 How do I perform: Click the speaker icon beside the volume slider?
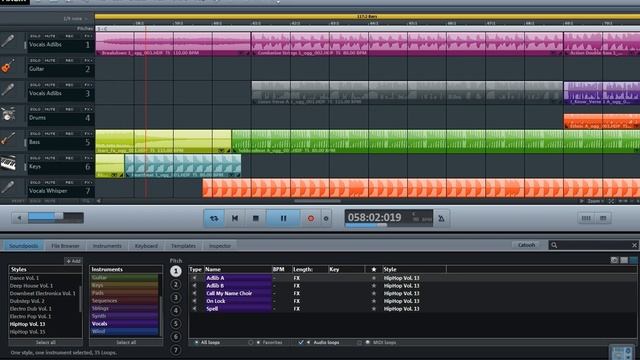(19, 218)
